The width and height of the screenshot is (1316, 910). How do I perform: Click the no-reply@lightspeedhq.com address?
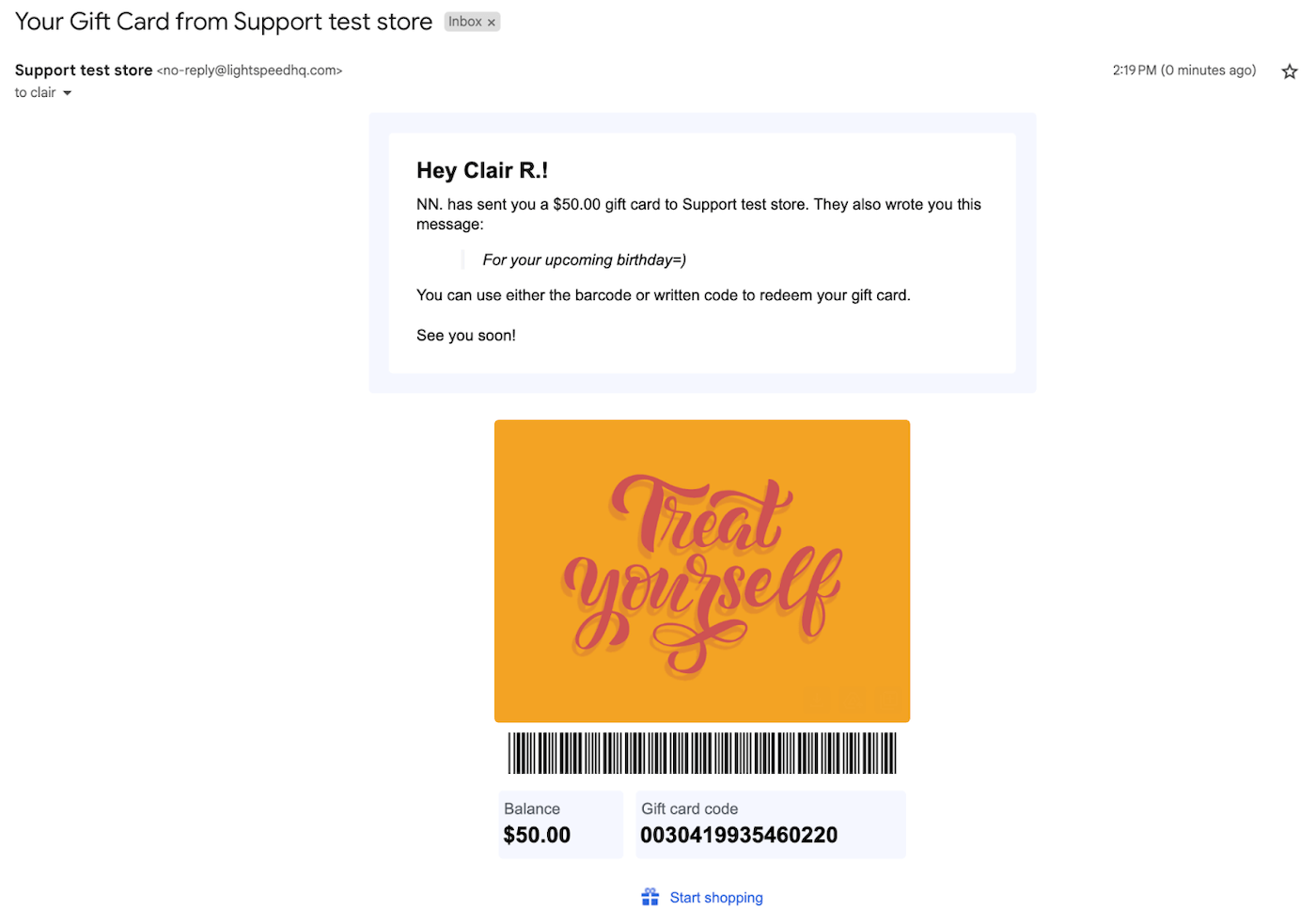pyautogui.click(x=250, y=71)
